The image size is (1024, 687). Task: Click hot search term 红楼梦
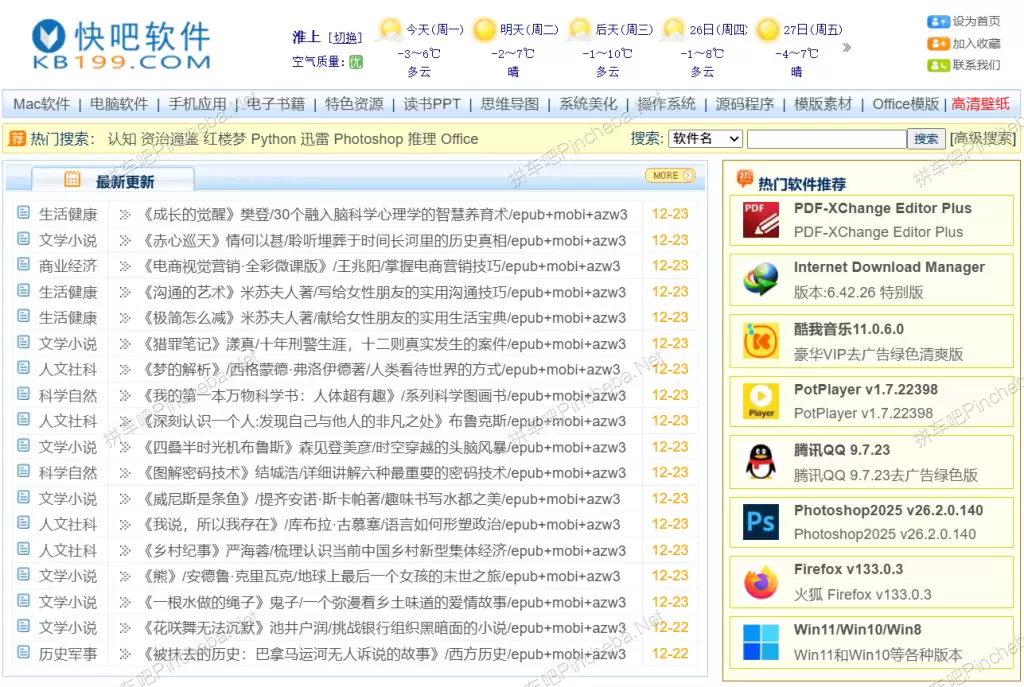coord(226,139)
